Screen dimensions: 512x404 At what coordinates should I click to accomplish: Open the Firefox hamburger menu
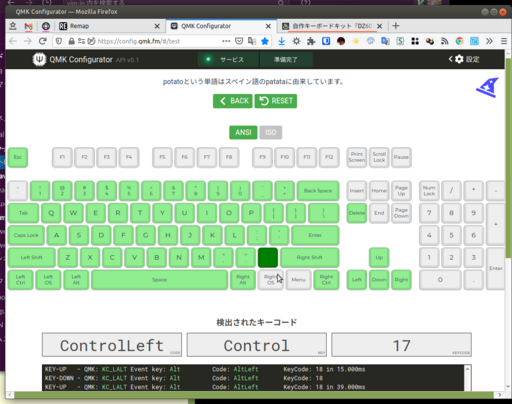(504, 41)
